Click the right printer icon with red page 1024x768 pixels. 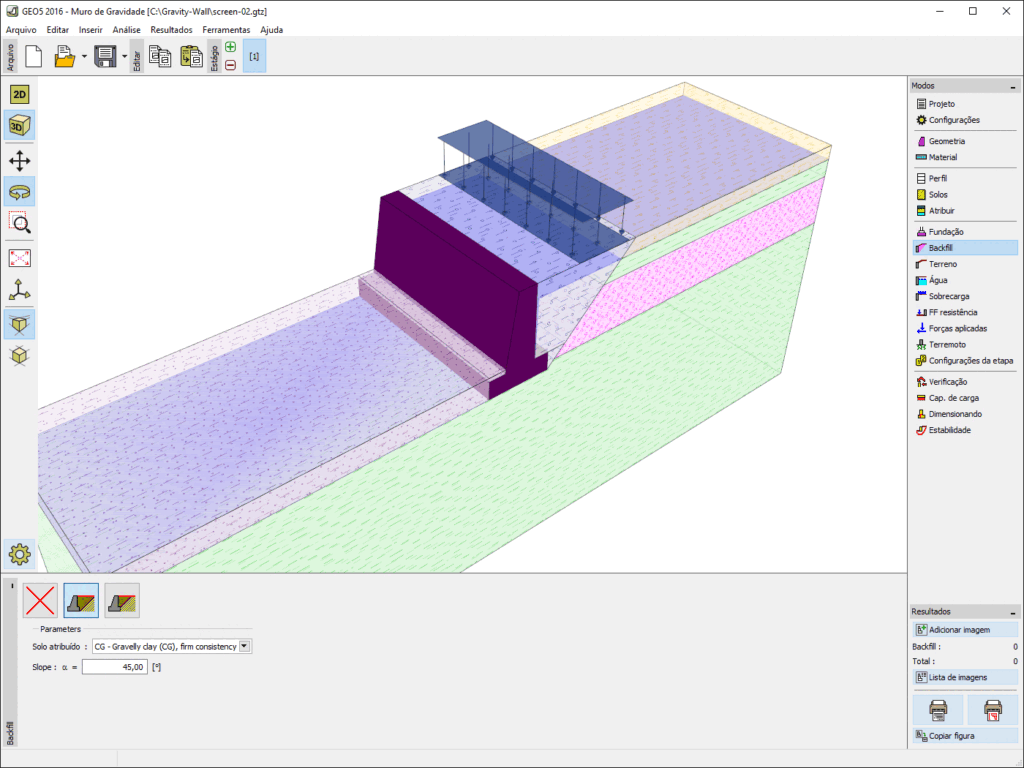coord(992,709)
